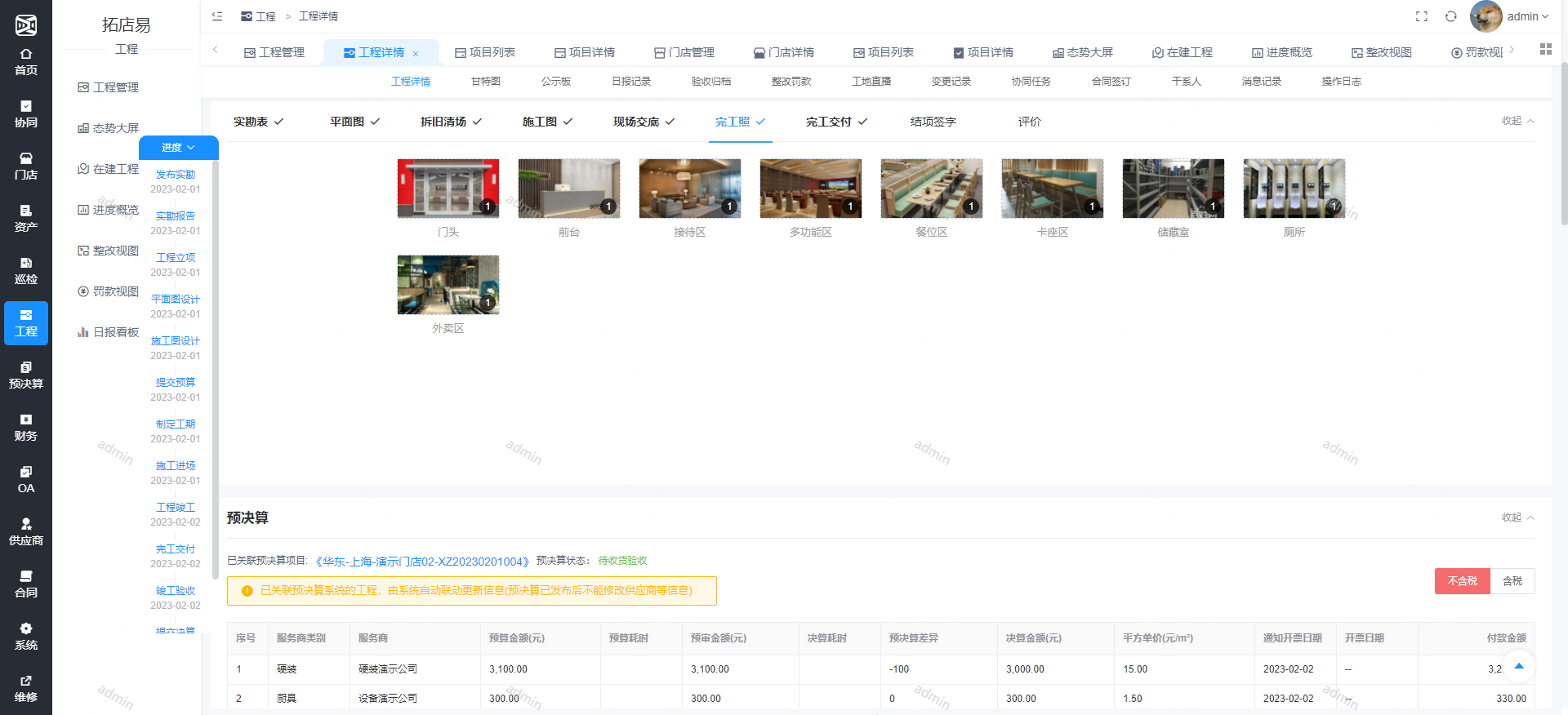Open the 供应商 supplier module icon

coord(26,531)
